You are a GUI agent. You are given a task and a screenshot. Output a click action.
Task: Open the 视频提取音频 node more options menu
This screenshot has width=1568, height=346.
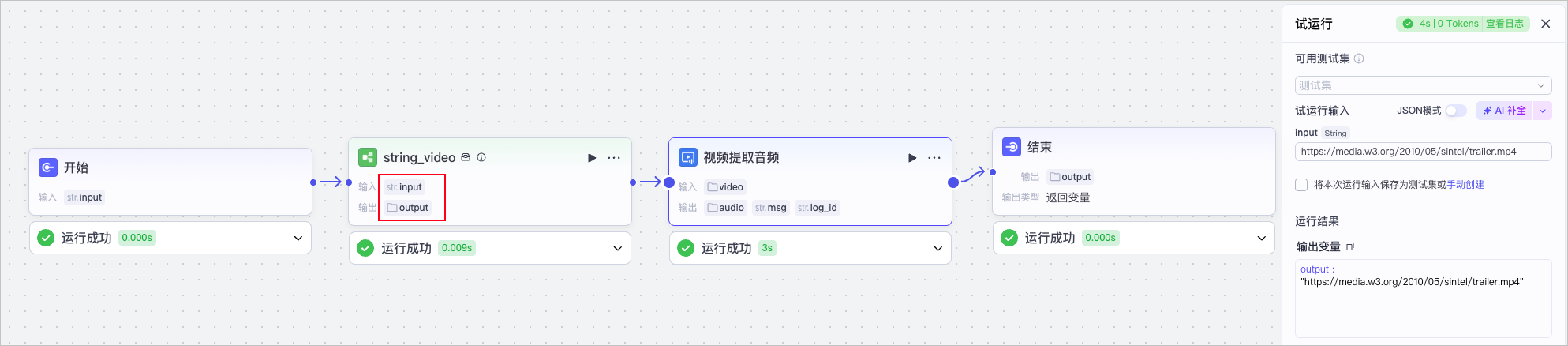934,158
